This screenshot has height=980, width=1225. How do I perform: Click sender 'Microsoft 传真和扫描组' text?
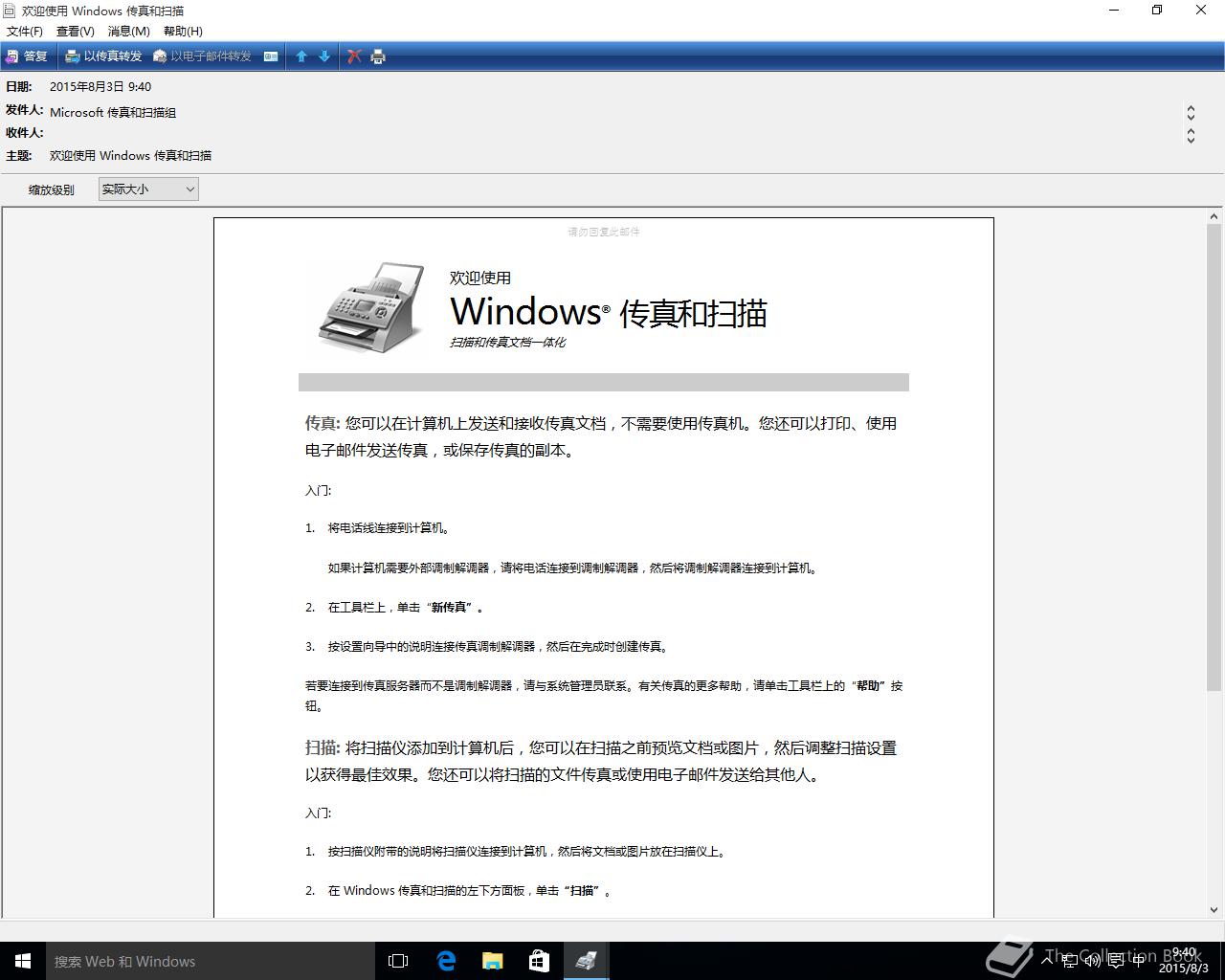113,112
